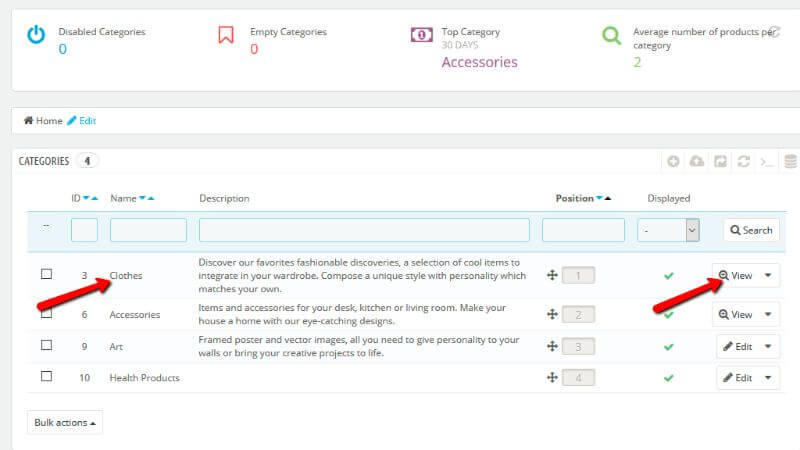Select the Art category checkbox
Screen dimensions: 800x450
pos(46,345)
